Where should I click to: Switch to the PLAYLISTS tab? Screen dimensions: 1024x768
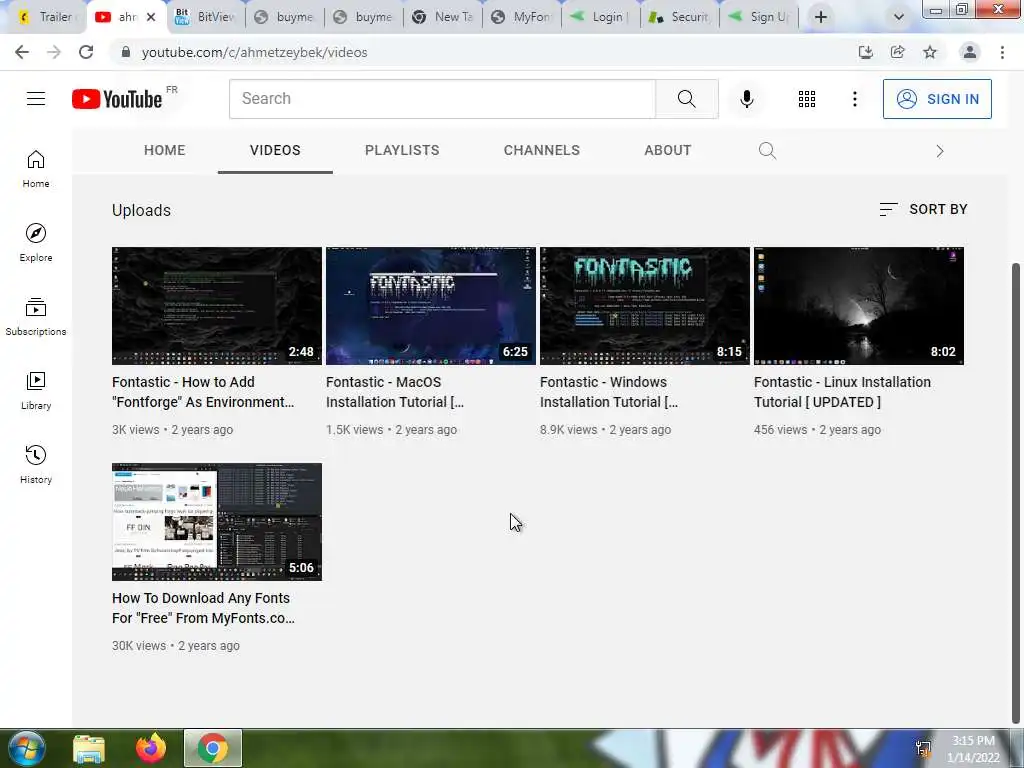pos(402,150)
